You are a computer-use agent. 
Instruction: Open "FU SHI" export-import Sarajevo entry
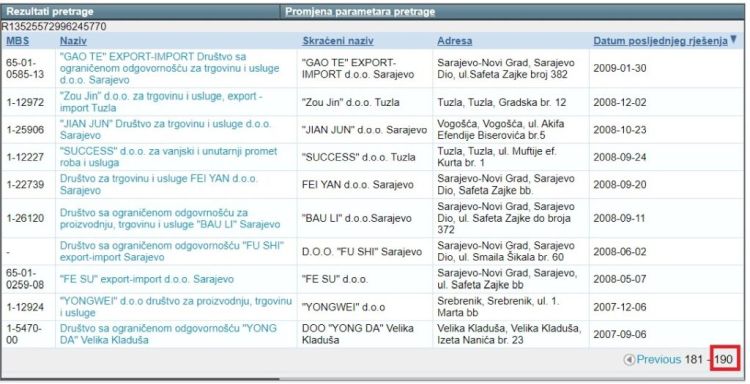(172, 252)
